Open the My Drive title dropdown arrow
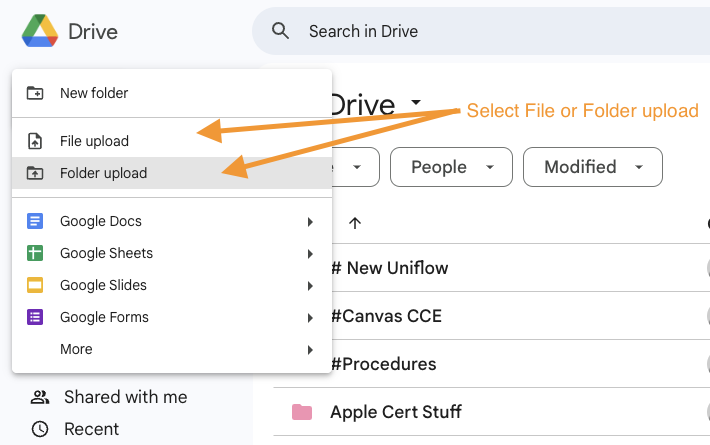The height and width of the screenshot is (445, 710). [x=416, y=102]
